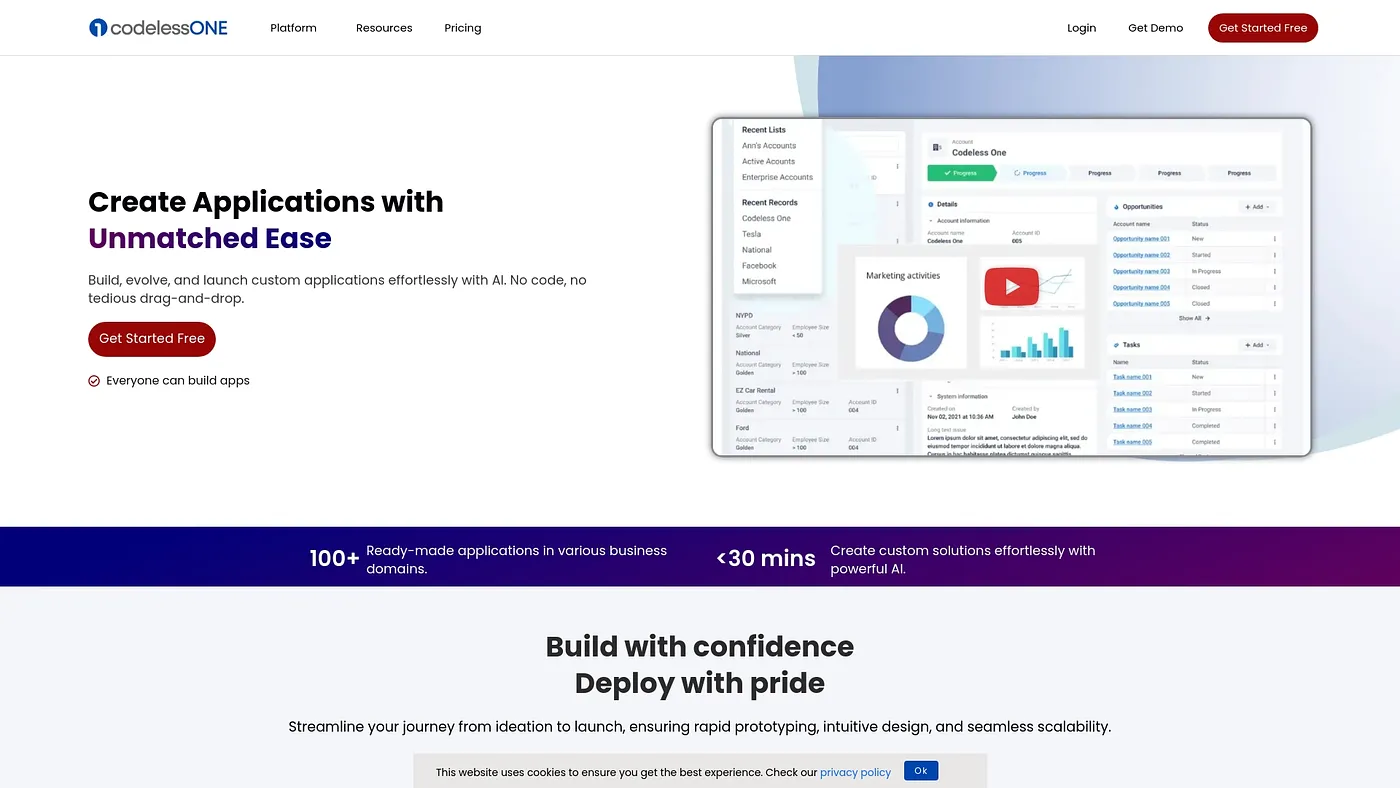Play the YouTube video in the dashboard preview
This screenshot has width=1400, height=788.
click(x=1011, y=287)
